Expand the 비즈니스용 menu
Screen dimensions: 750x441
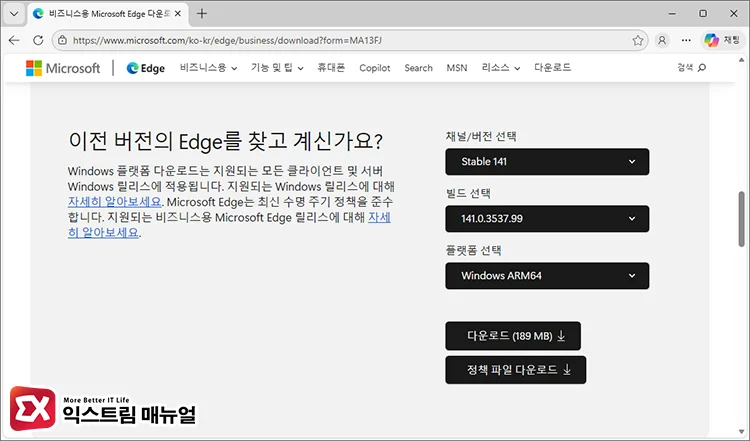(x=208, y=68)
